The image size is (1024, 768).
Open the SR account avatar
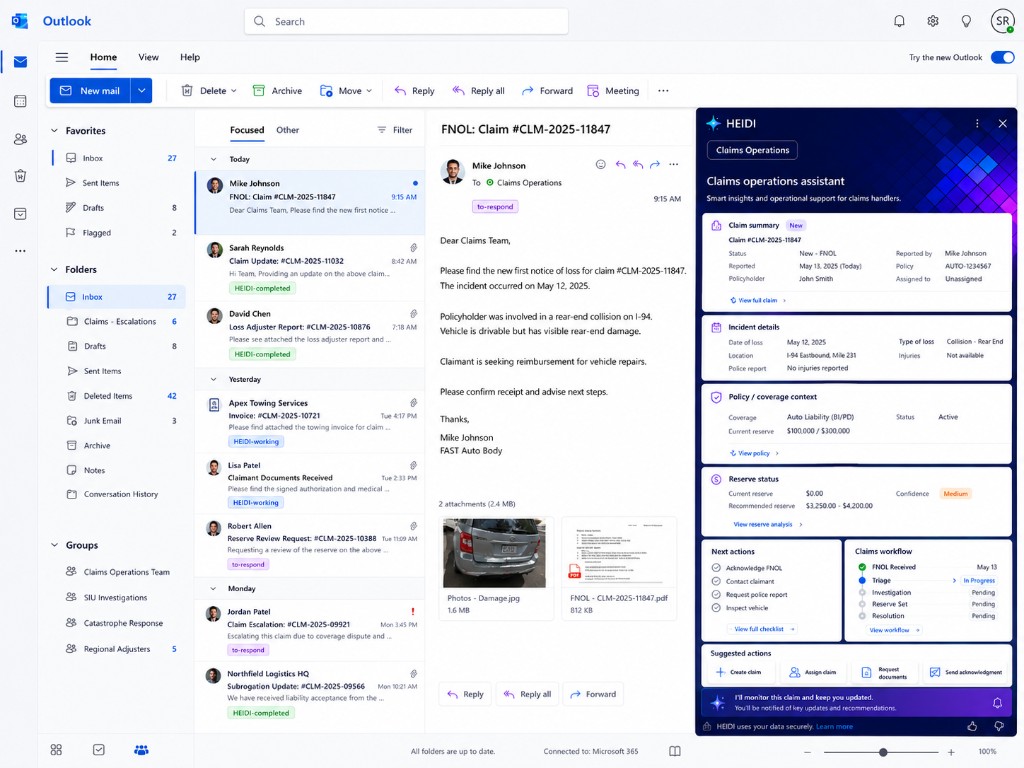click(x=1002, y=21)
